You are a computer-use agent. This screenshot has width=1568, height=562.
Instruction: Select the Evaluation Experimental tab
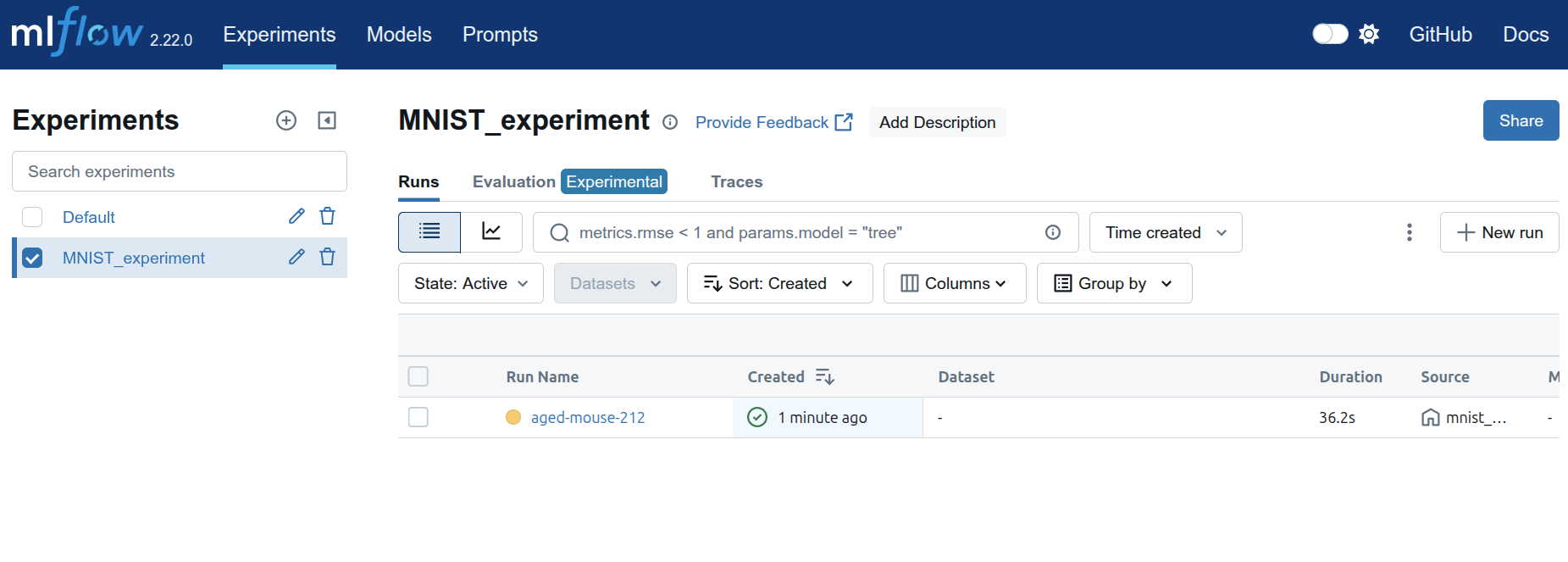pos(570,181)
